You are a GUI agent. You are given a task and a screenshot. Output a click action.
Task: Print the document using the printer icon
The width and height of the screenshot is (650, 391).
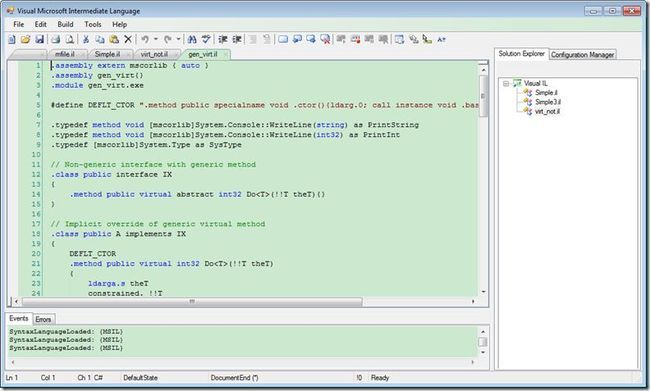(x=56, y=39)
